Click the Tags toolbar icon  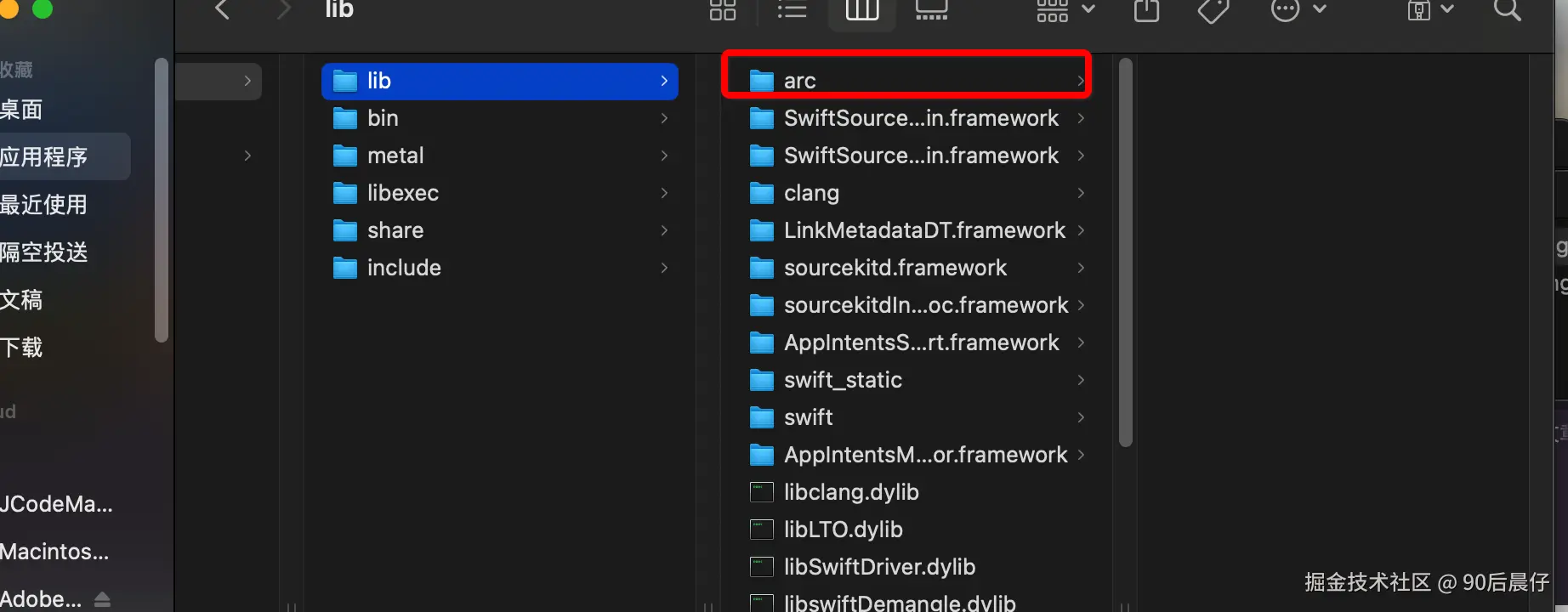pyautogui.click(x=1213, y=10)
